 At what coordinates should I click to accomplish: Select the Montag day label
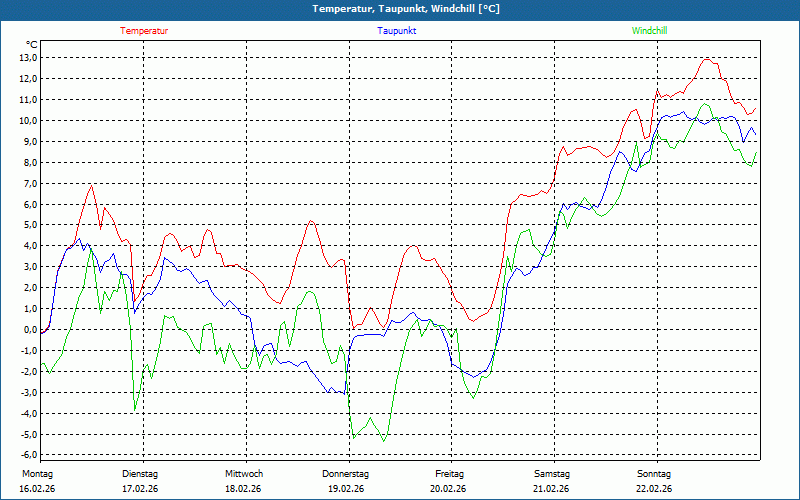pyautogui.click(x=36, y=473)
